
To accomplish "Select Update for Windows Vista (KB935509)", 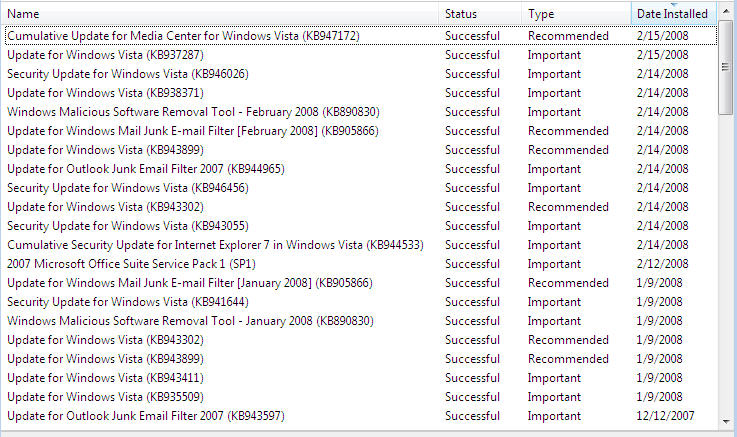I will (105, 397).
